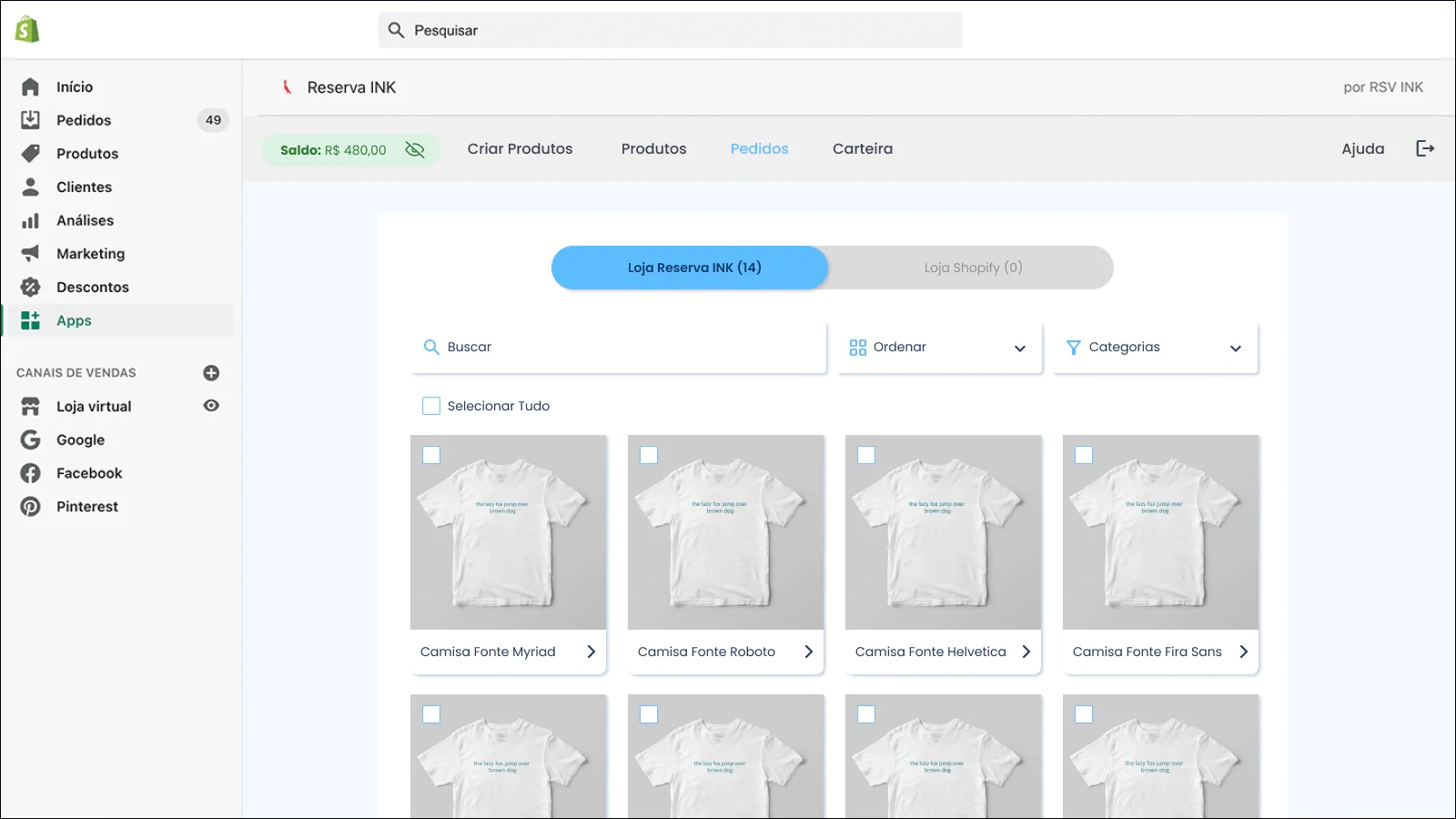
Task: Click the 'Camisa Fonte Fira Sans' product name
Action: pos(1147,652)
